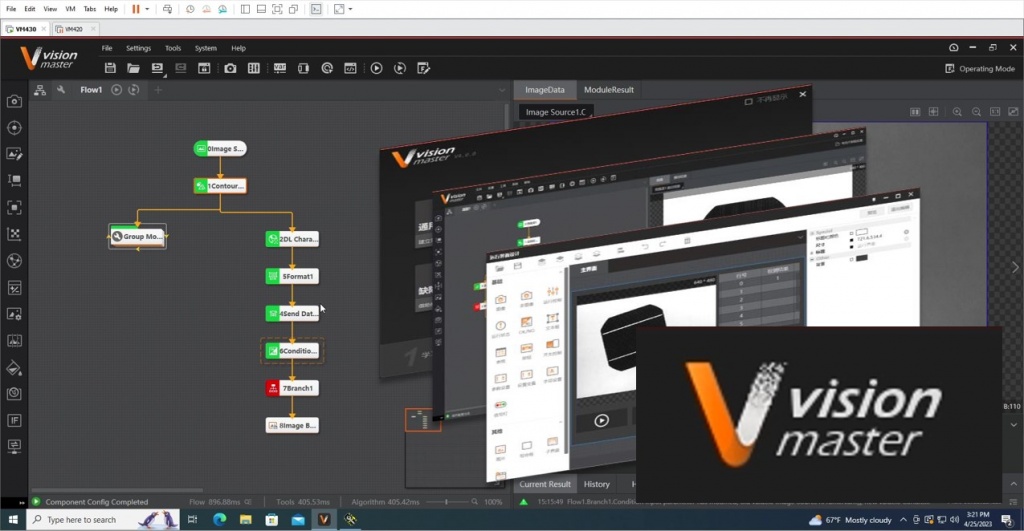The width and height of the screenshot is (1024, 531).
Task: Click the Windows Start button
Action: [x=12, y=519]
